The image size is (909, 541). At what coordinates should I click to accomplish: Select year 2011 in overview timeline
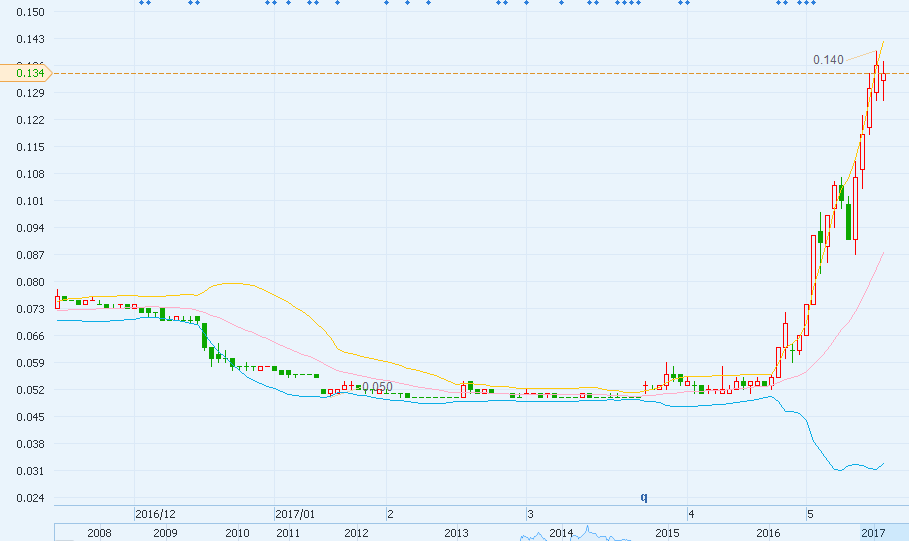pos(288,533)
